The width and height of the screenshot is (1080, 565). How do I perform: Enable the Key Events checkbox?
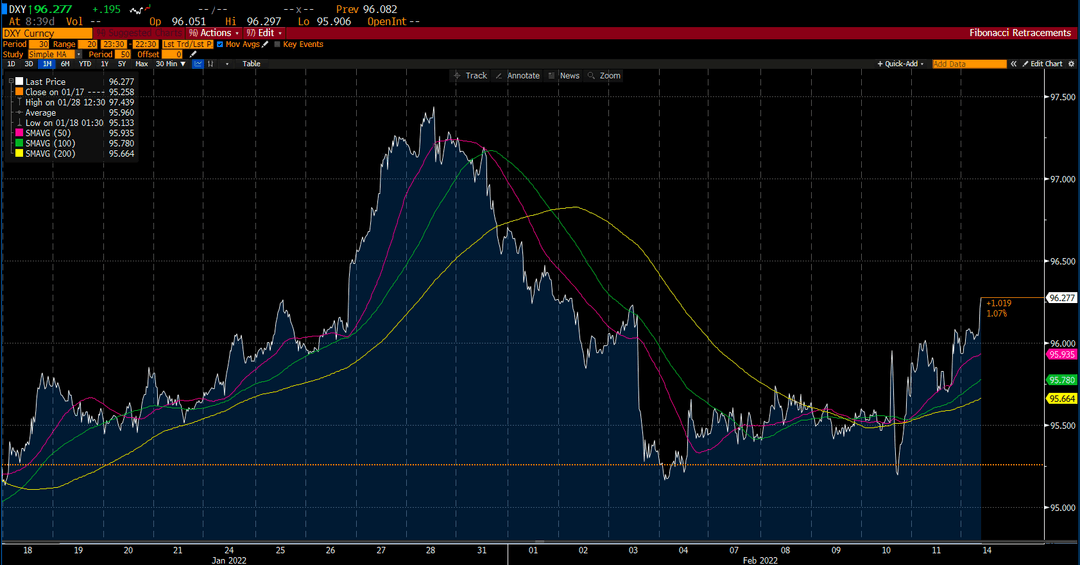[x=278, y=44]
